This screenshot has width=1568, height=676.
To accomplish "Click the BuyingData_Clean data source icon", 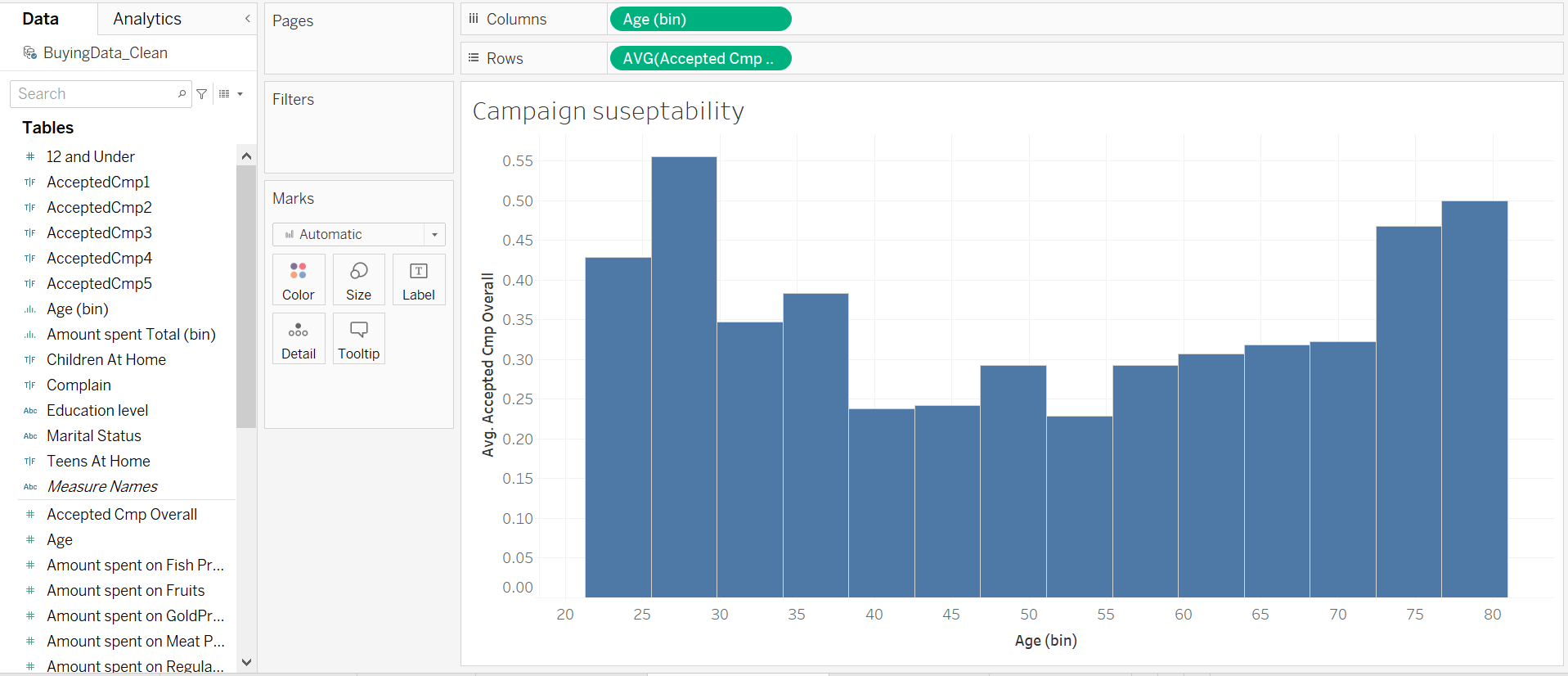I will [30, 53].
